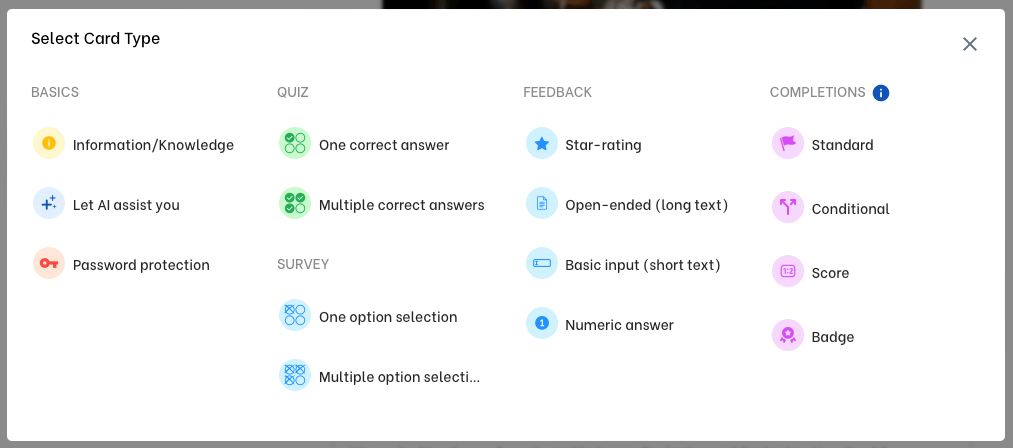Choose the Star-rating text label
The height and width of the screenshot is (448, 1013).
[603, 145]
